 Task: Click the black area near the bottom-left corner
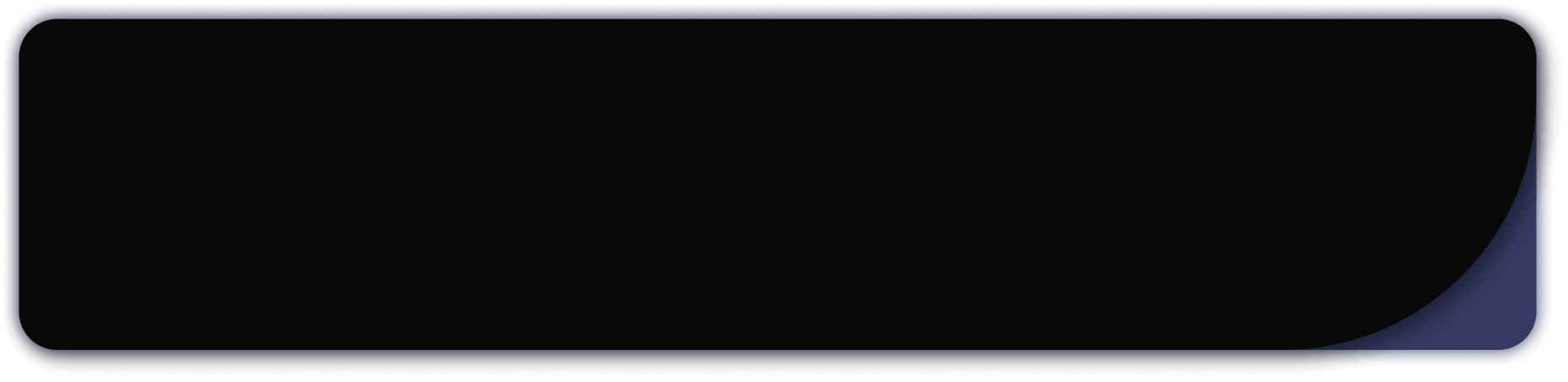[x=59, y=321]
